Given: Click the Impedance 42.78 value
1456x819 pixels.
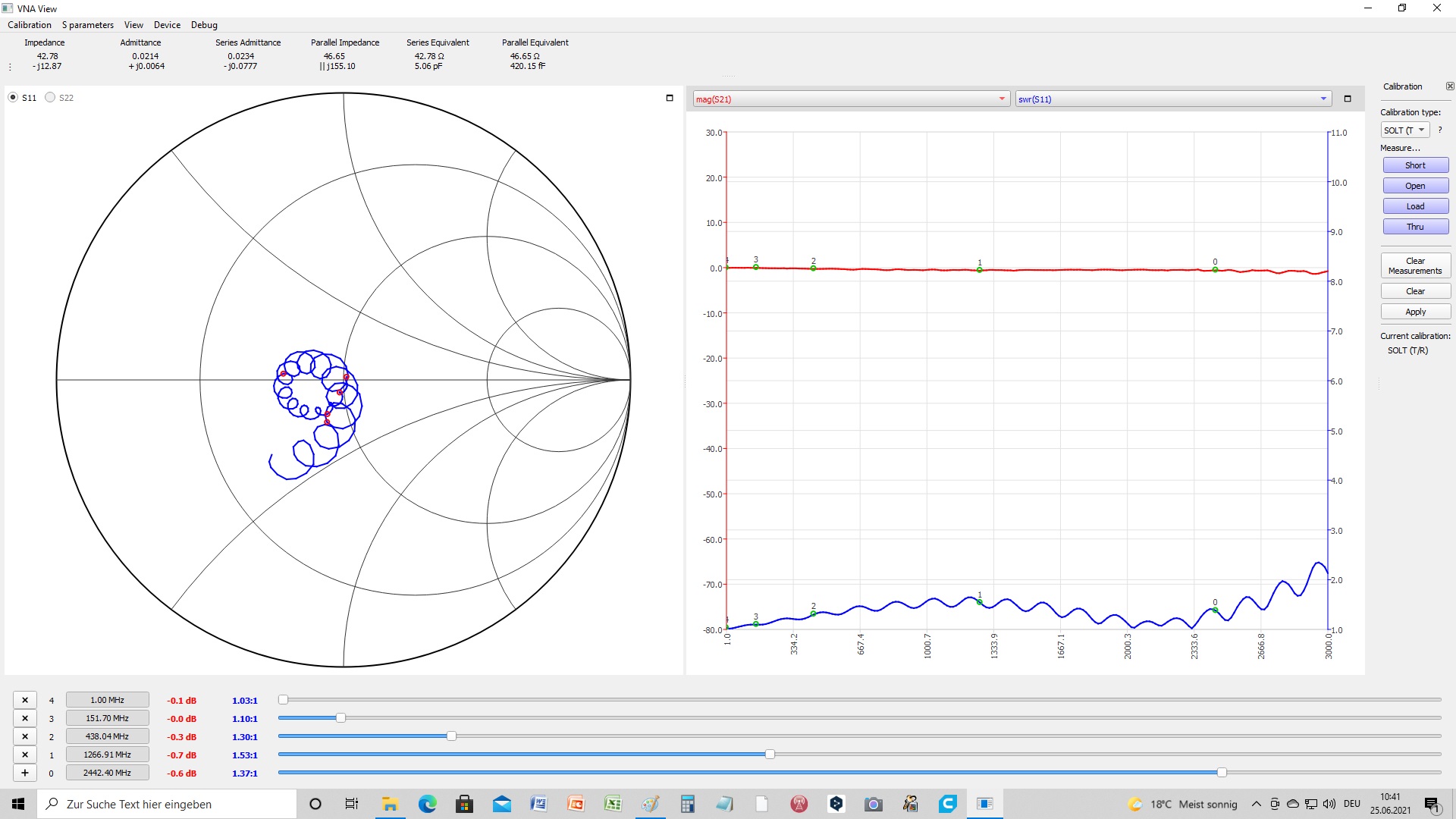Looking at the screenshot, I should pyautogui.click(x=48, y=56).
